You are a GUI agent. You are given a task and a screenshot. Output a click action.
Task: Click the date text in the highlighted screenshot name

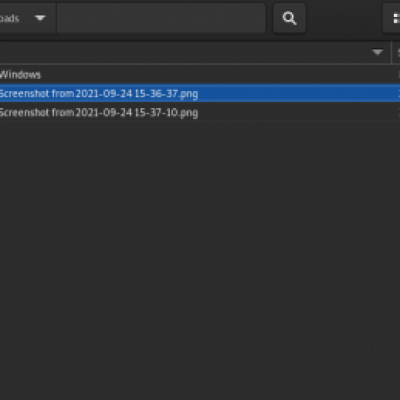click(104, 94)
